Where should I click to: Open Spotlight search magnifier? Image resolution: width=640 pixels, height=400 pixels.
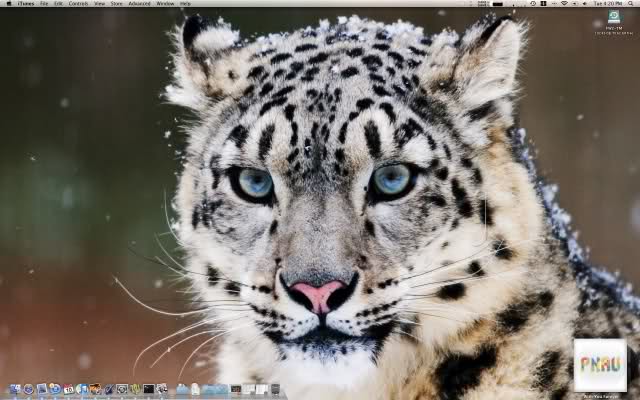tap(631, 3)
